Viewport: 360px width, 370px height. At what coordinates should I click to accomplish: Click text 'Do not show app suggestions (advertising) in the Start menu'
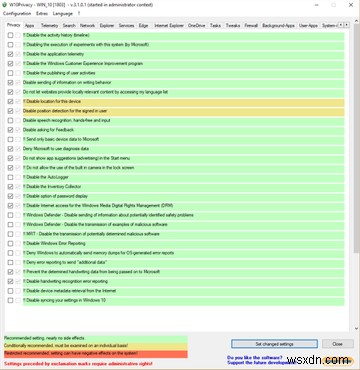[76, 158]
